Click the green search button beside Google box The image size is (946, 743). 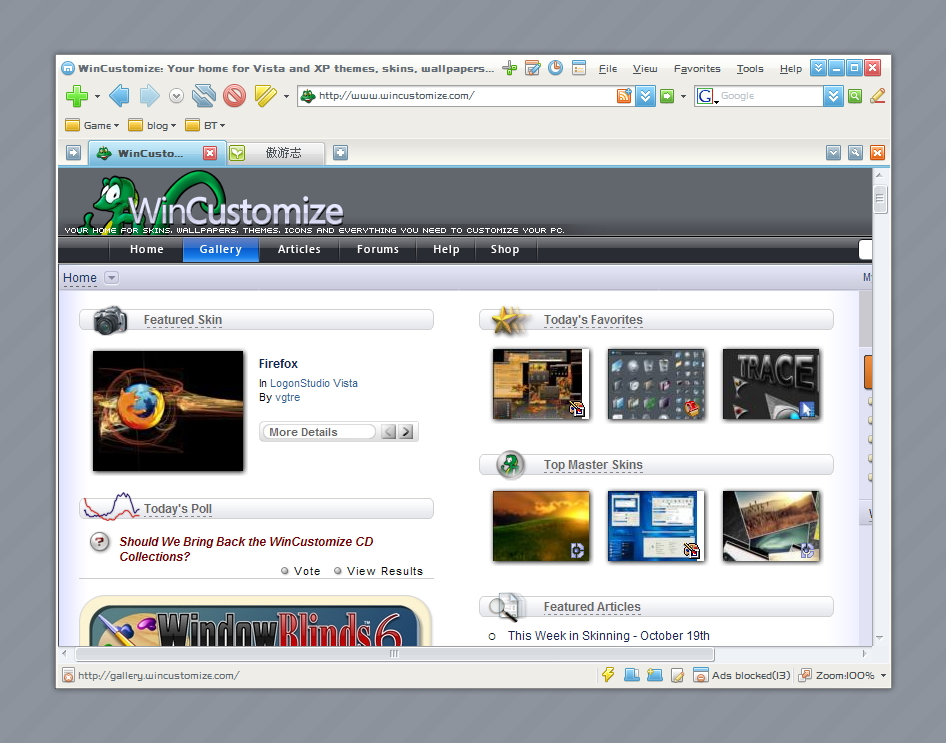click(855, 96)
